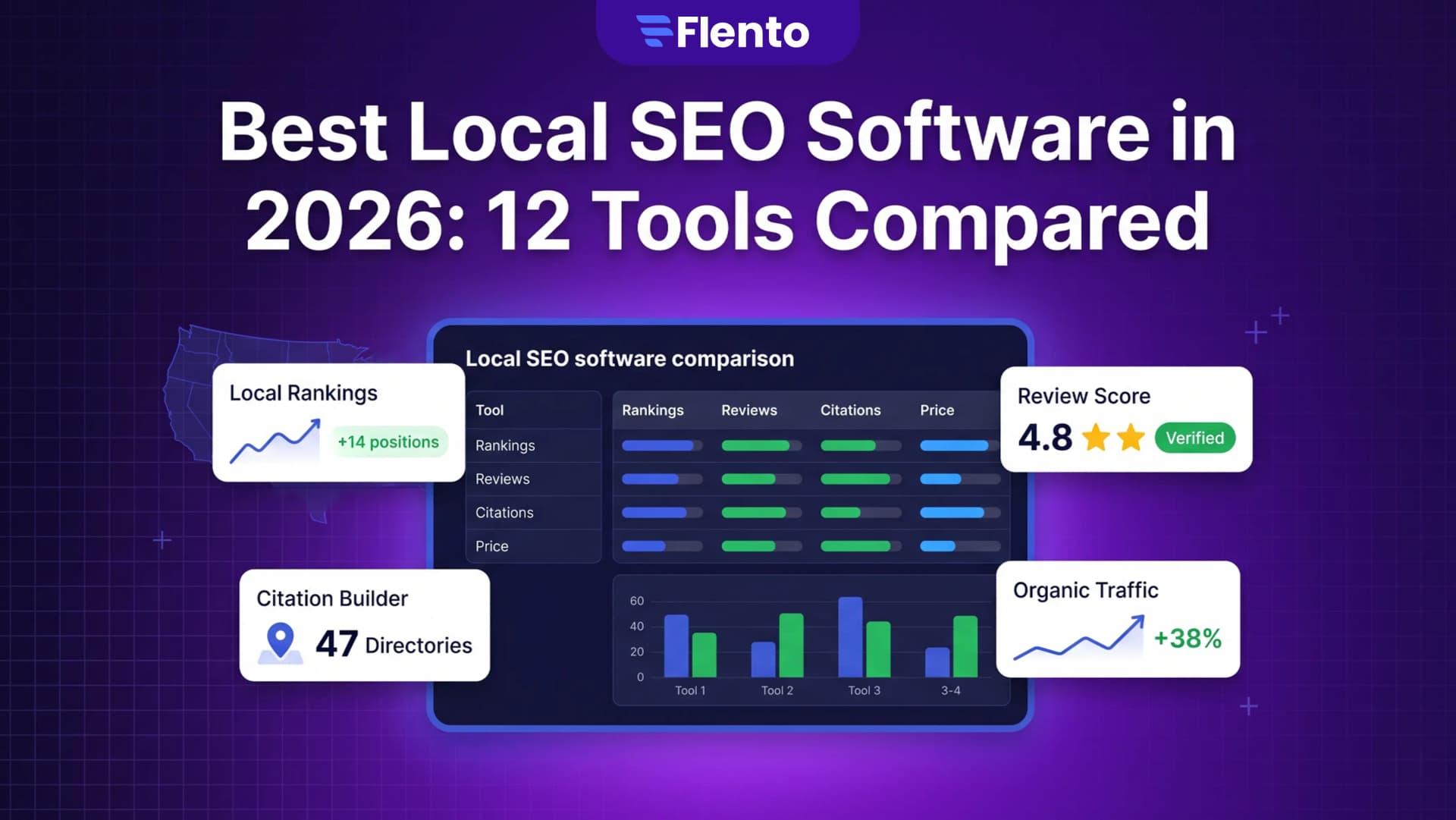Viewport: 1456px width, 820px height.
Task: Click the Tool 3 axis label
Action: (864, 690)
